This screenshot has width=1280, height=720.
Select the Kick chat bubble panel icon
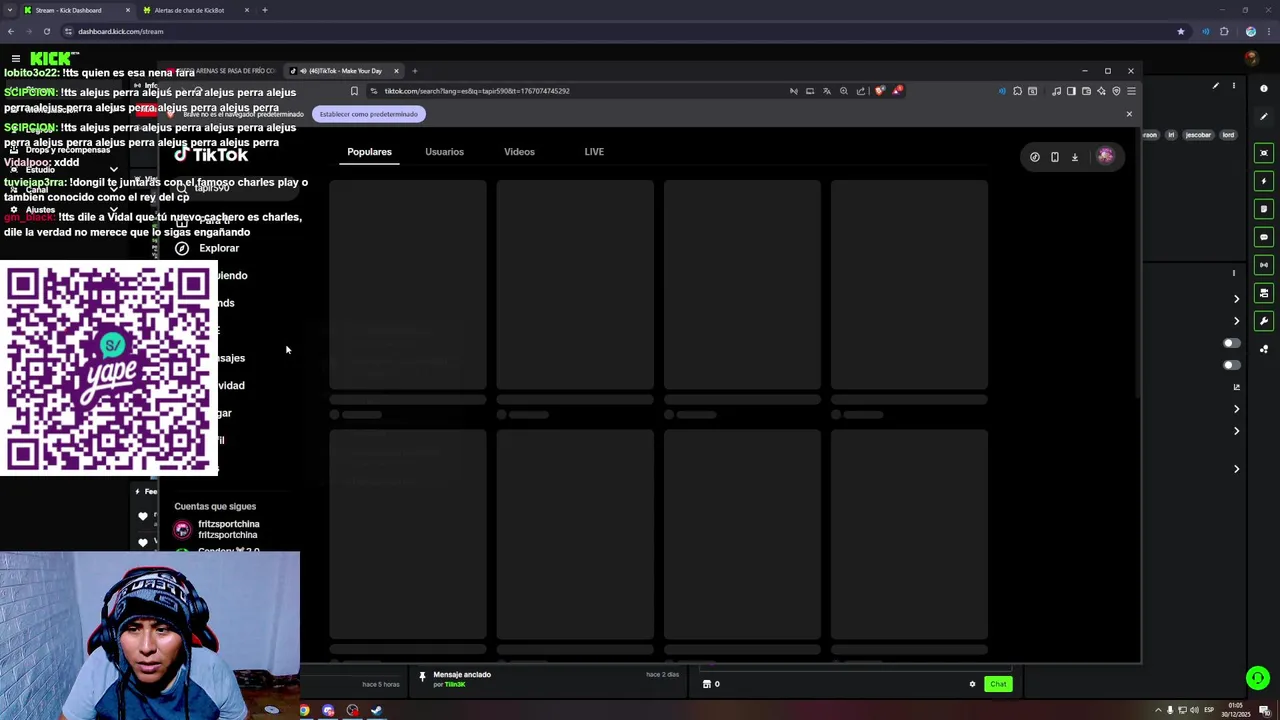click(1264, 237)
